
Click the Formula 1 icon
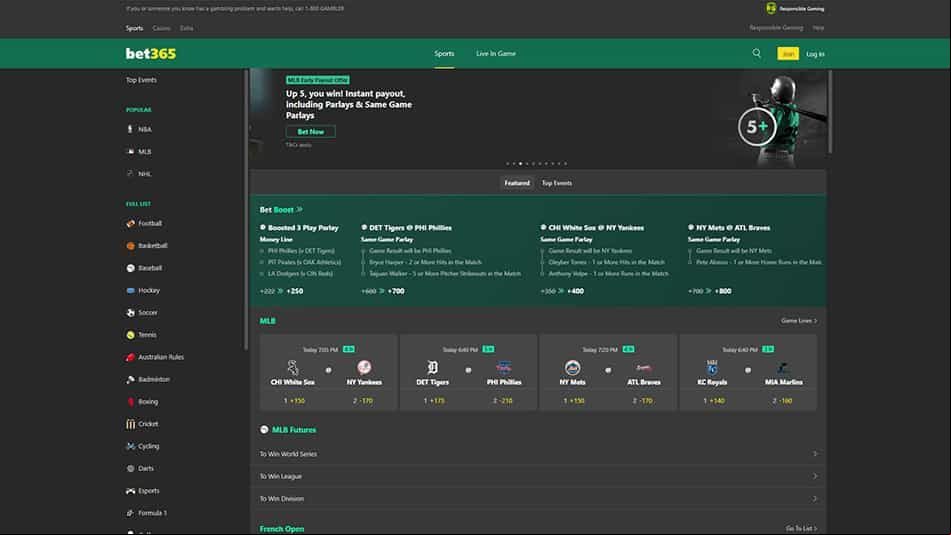(130, 513)
